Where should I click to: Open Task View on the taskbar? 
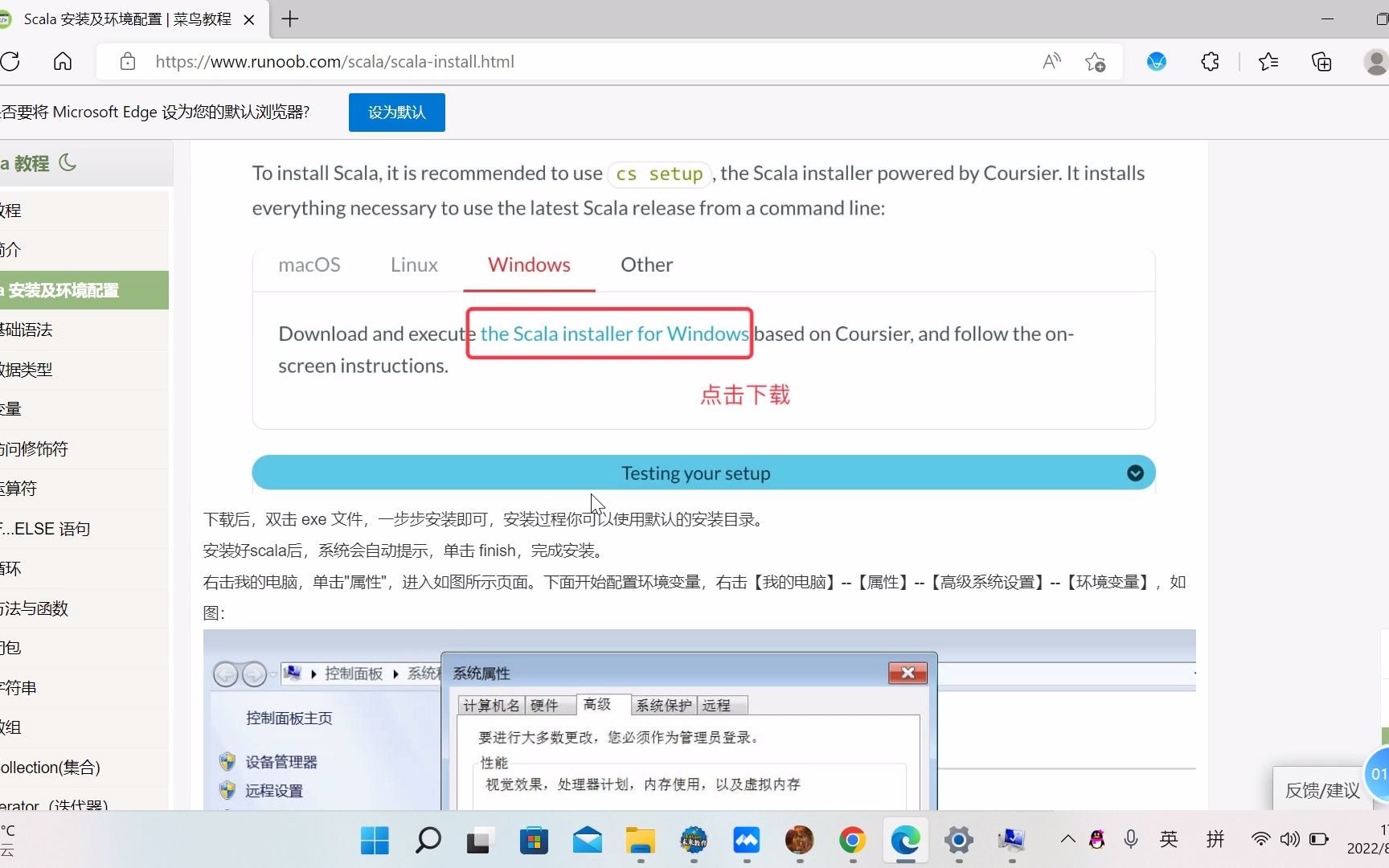coord(480,841)
